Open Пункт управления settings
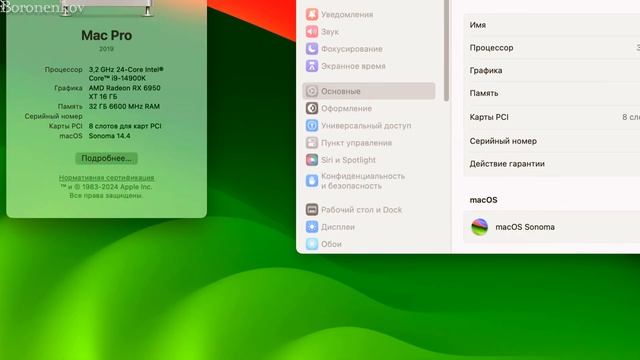The height and width of the screenshot is (360, 640). tap(369, 142)
